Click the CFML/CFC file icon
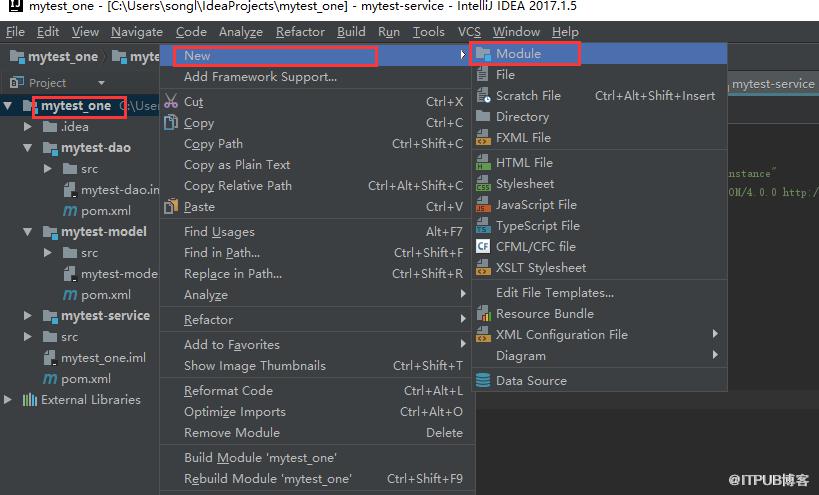Screen dimensions: 819x495 pos(483,246)
